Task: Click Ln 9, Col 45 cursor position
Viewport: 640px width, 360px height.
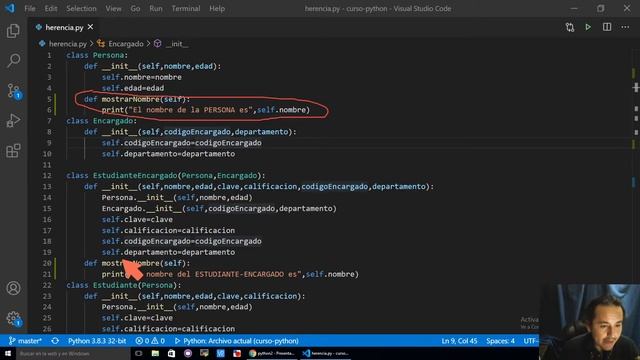Action: [459, 341]
